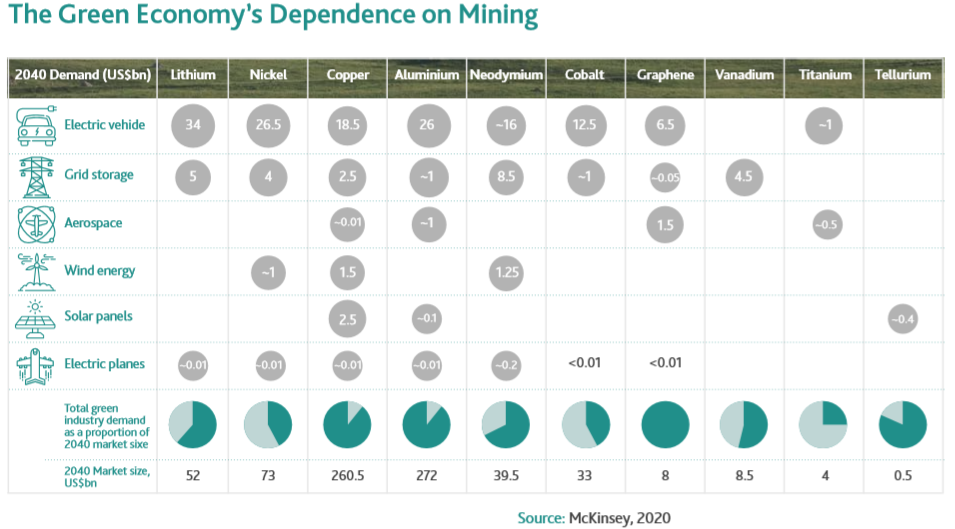Select the Lithium column header
The width and height of the screenshot is (955, 529).
pyautogui.click(x=192, y=75)
